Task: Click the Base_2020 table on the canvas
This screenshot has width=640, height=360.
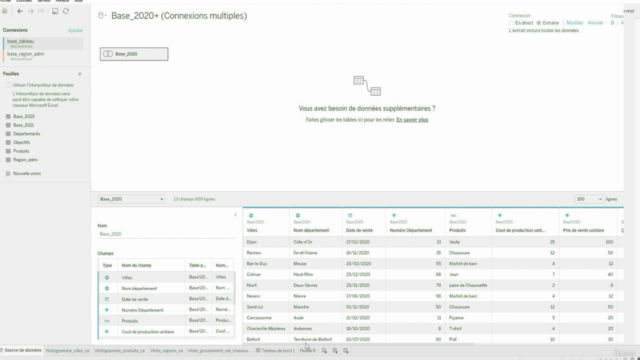Action: [x=134, y=54]
